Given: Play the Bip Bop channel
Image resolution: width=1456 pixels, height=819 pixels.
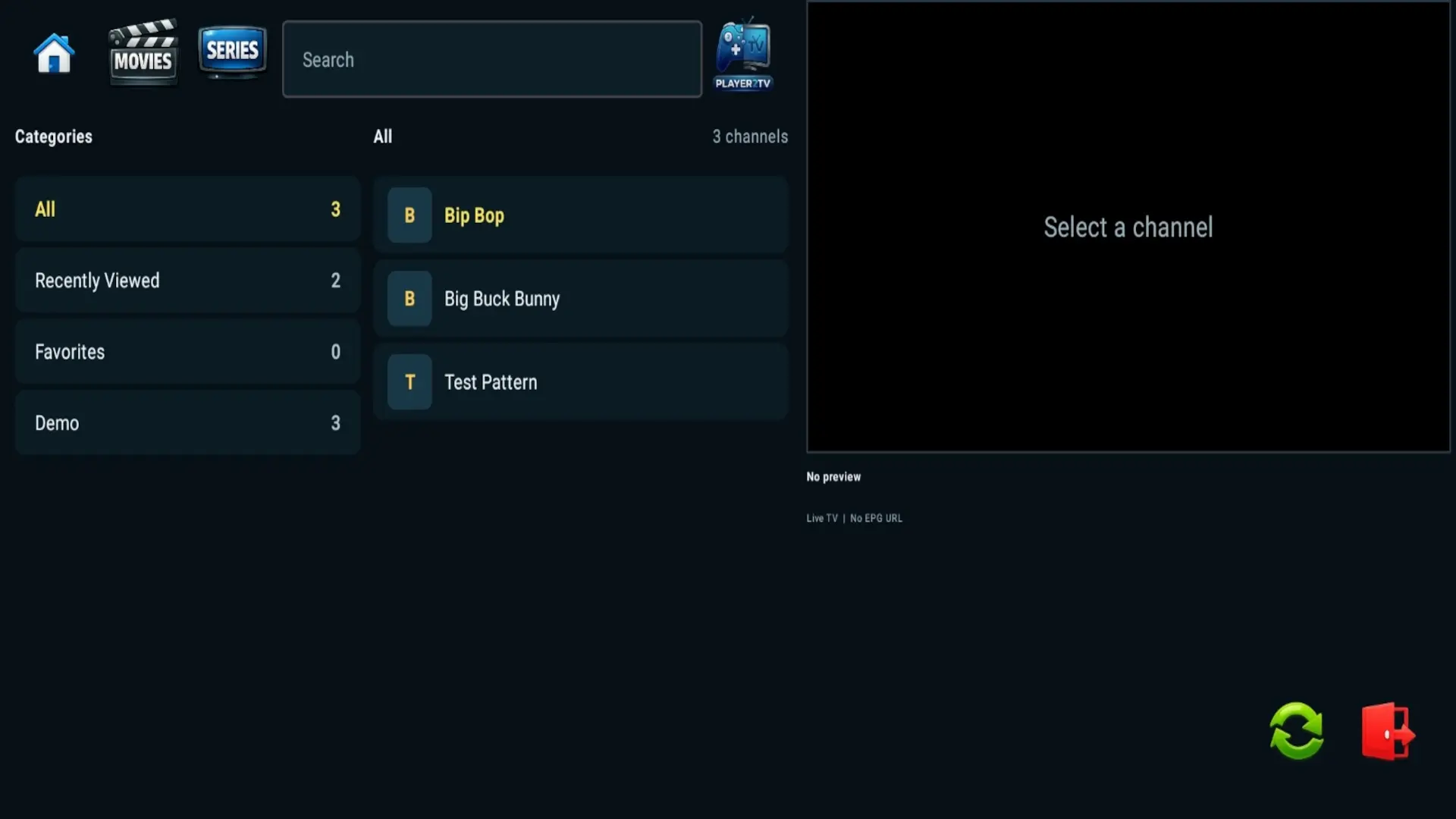Looking at the screenshot, I should pos(581,215).
